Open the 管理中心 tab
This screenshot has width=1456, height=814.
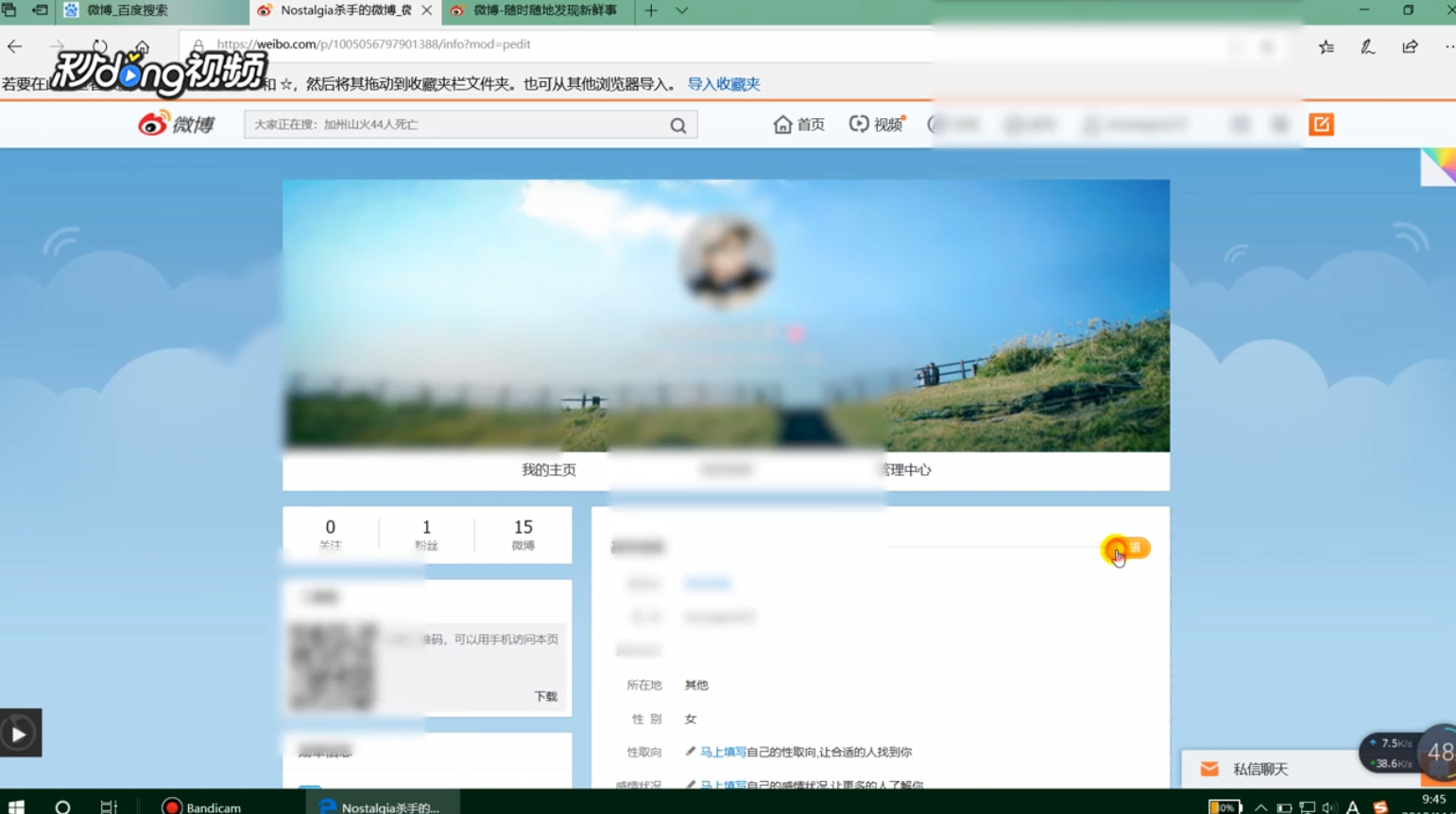tap(903, 470)
